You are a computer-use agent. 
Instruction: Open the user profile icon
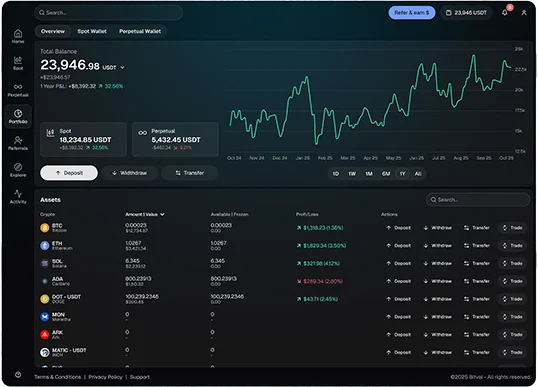[x=524, y=13]
